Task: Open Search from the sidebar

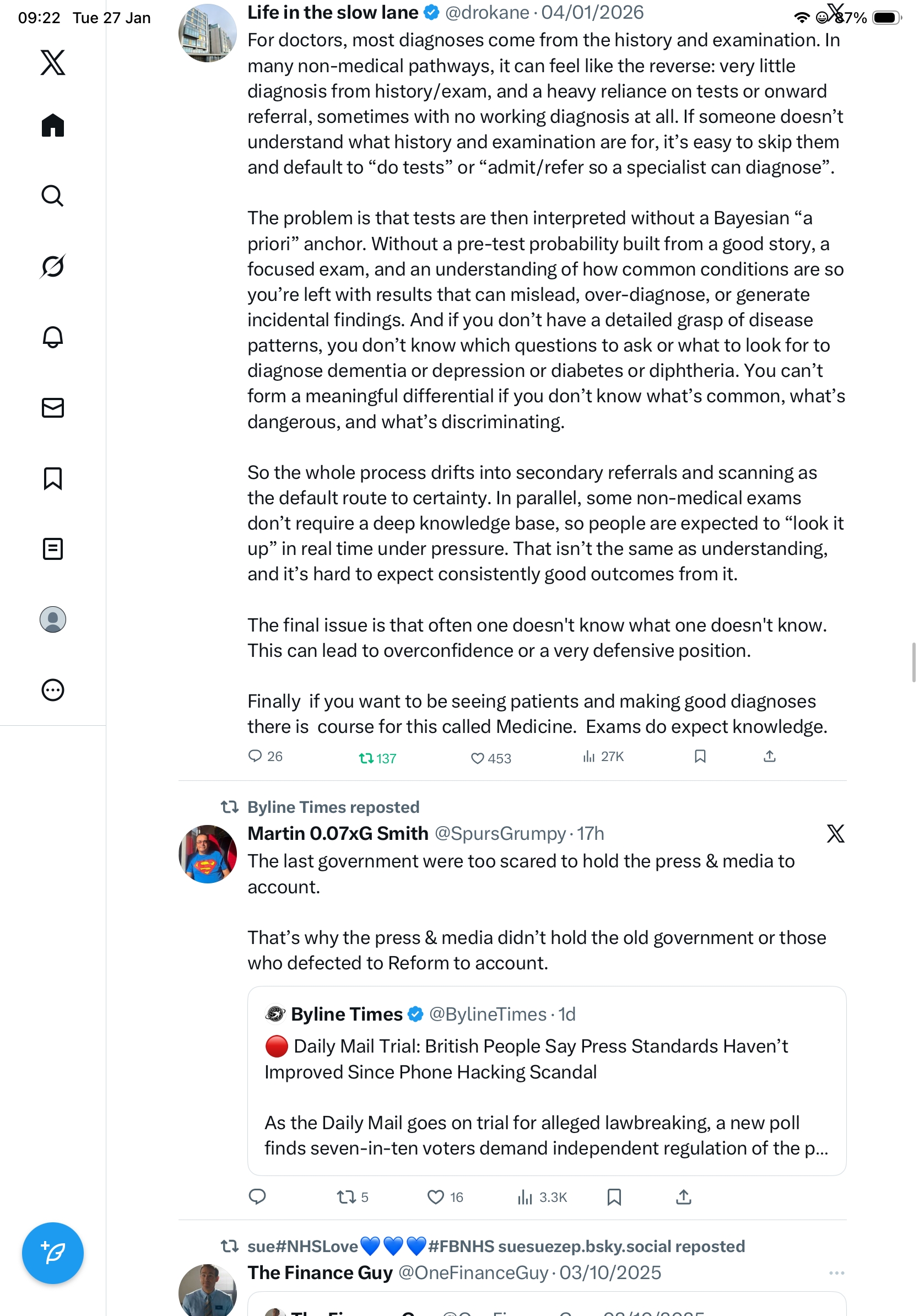Action: (53, 196)
